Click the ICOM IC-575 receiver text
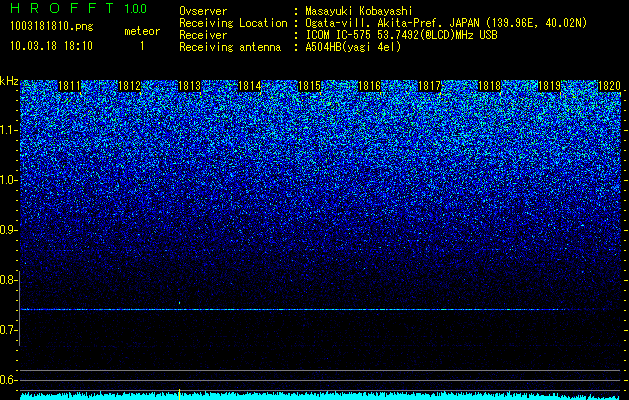 [401, 35]
